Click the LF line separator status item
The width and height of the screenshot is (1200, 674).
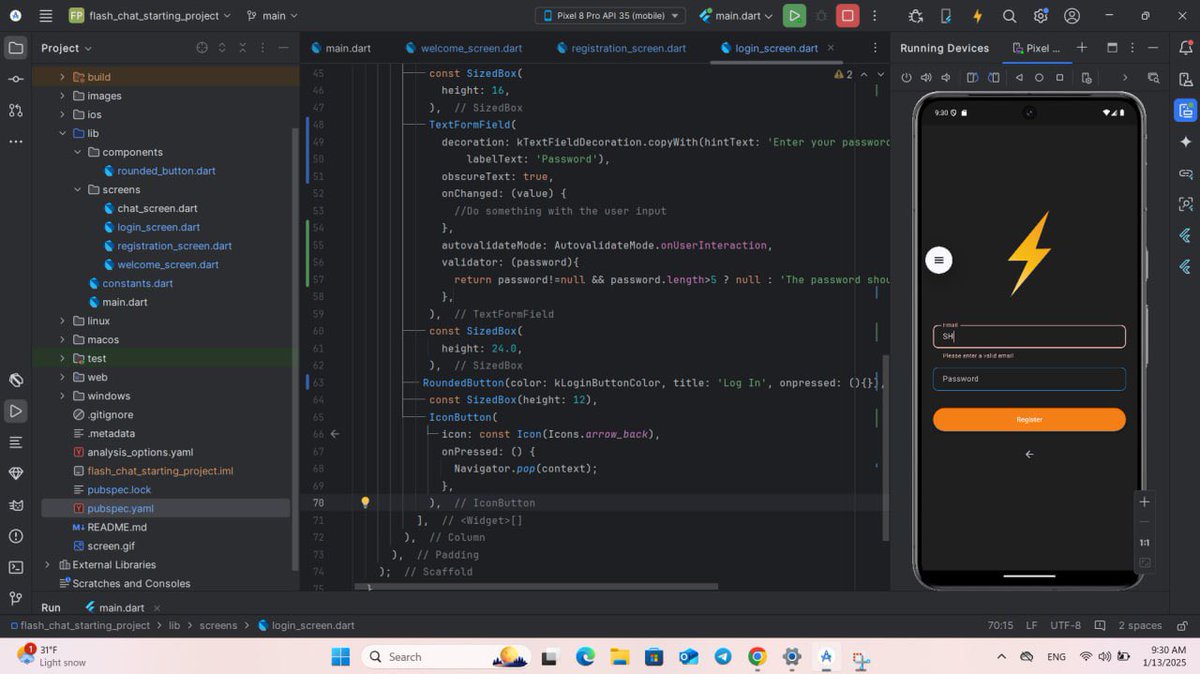[x=1031, y=625]
